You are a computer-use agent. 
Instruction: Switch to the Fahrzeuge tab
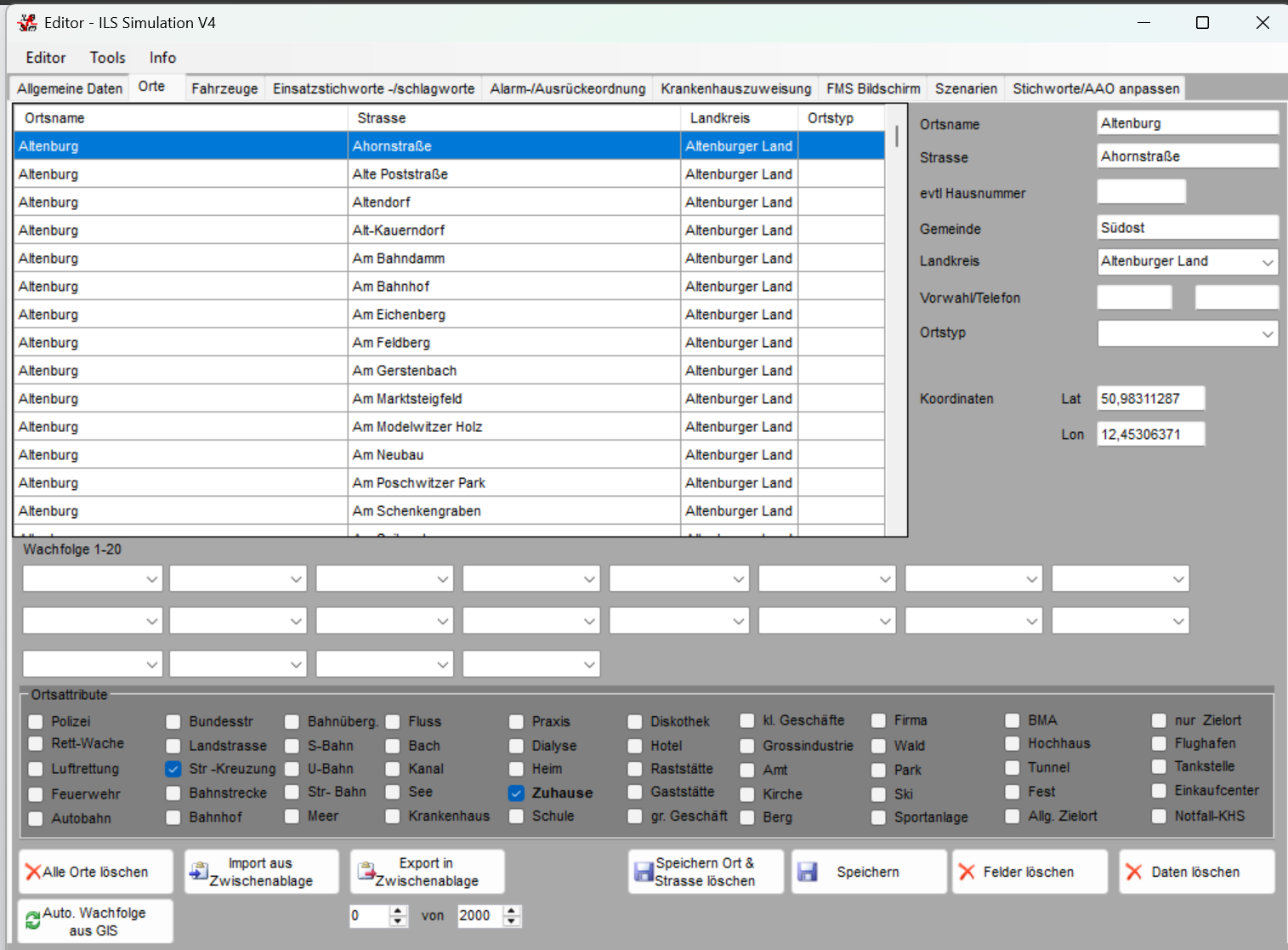tap(224, 88)
